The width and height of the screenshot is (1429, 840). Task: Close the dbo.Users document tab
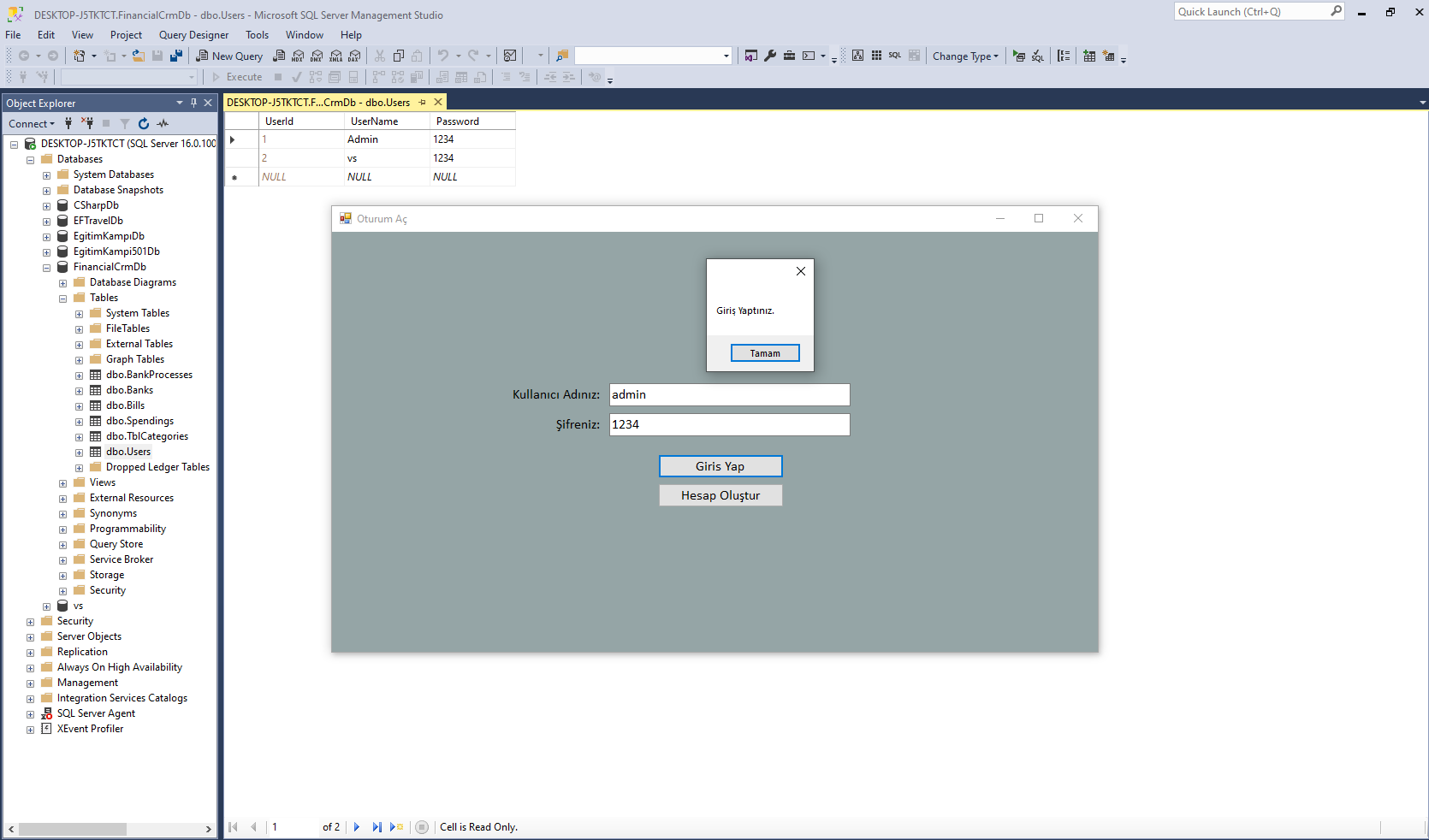(x=438, y=103)
